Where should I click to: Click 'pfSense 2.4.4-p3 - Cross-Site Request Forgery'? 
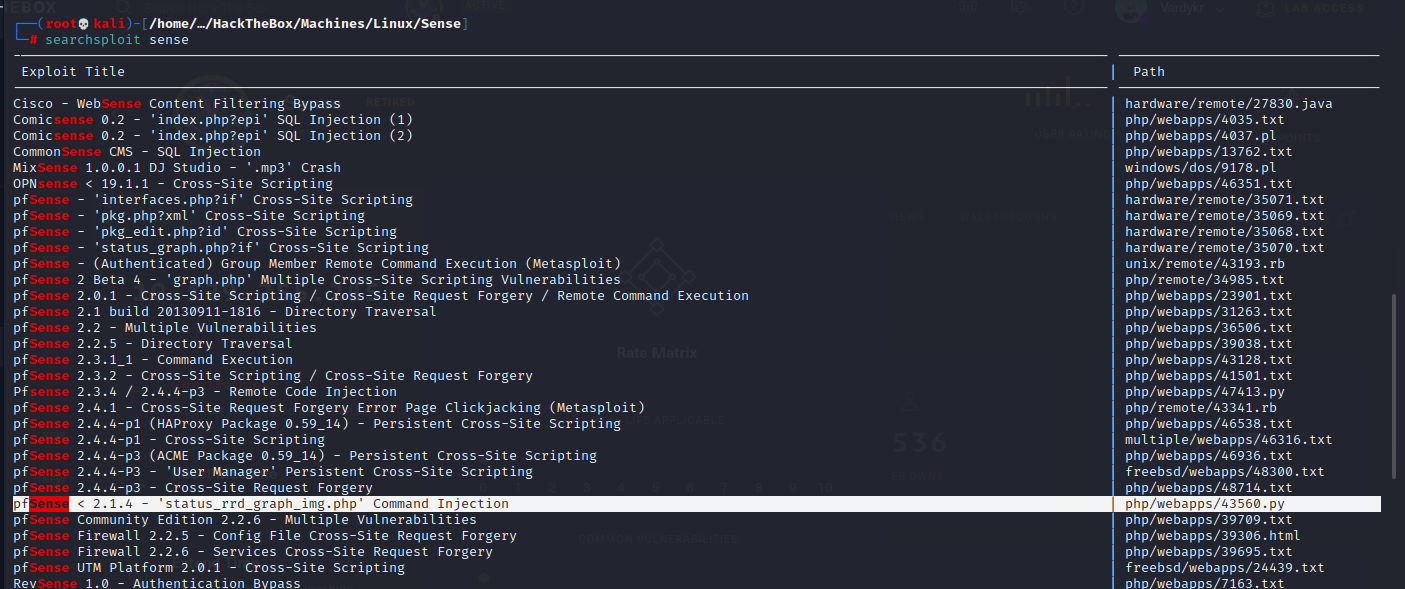click(193, 488)
